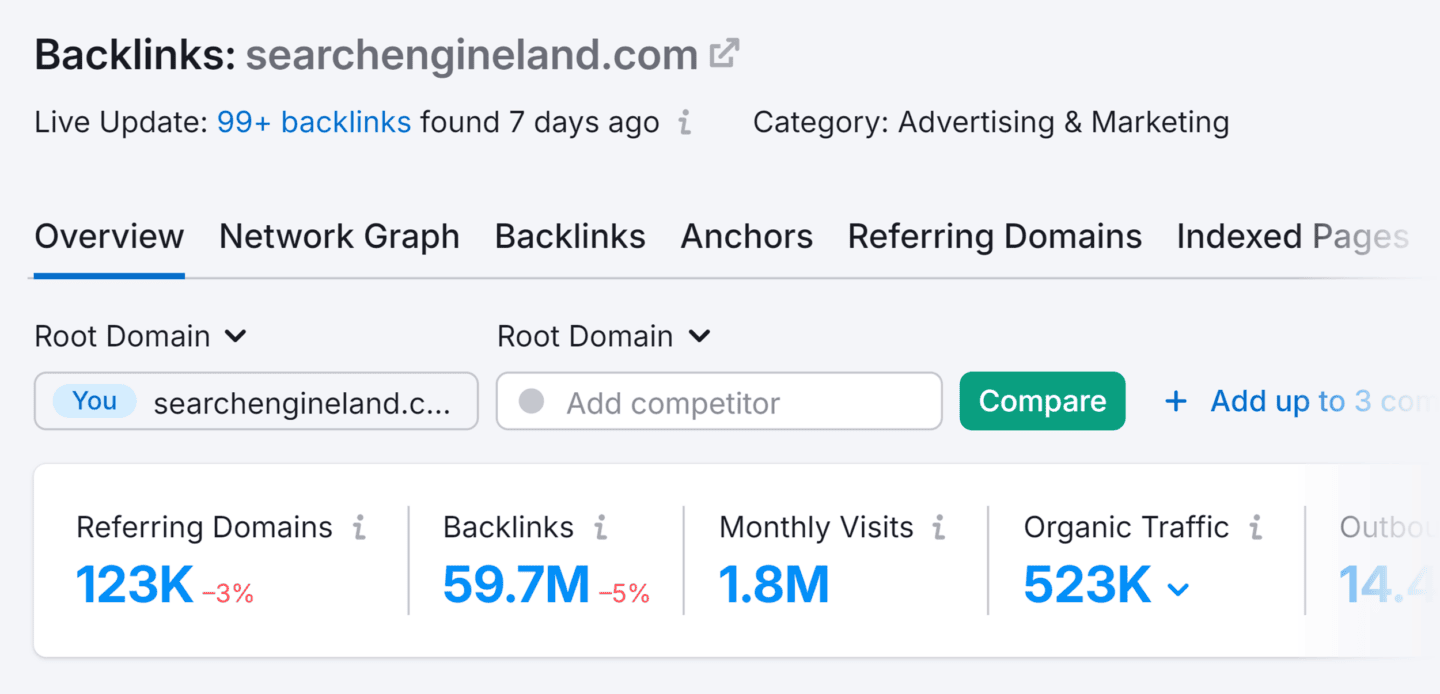Click info icon beside Monthly Visits
The width and height of the screenshot is (1440, 694).
[x=939, y=527]
